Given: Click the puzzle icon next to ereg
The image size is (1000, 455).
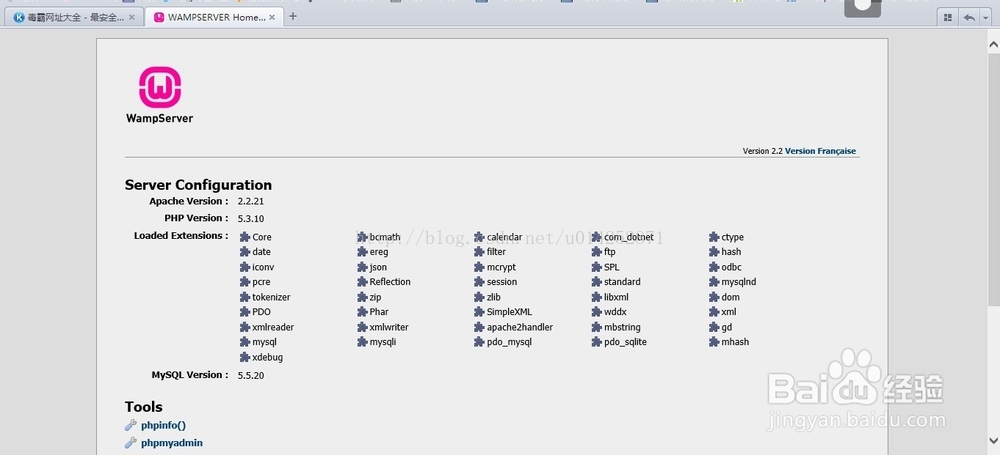Looking at the screenshot, I should 362,252.
